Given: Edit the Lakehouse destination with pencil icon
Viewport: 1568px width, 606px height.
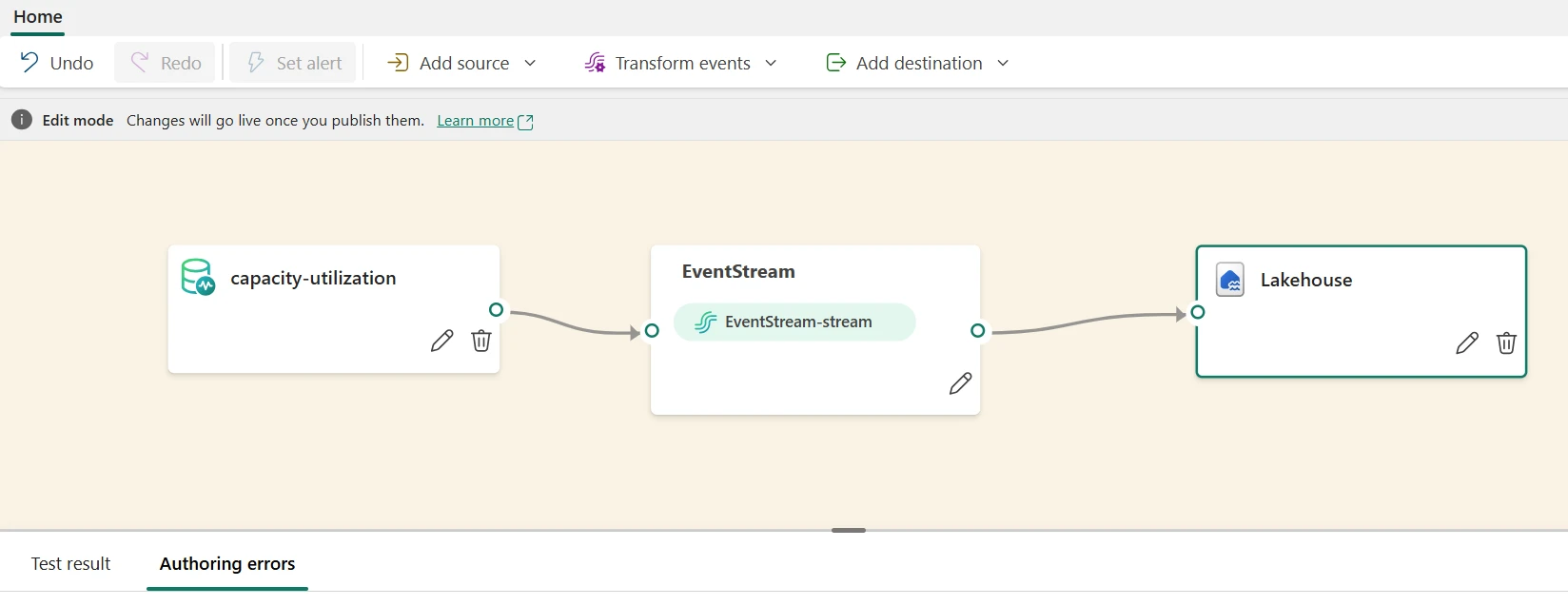Looking at the screenshot, I should point(1467,342).
